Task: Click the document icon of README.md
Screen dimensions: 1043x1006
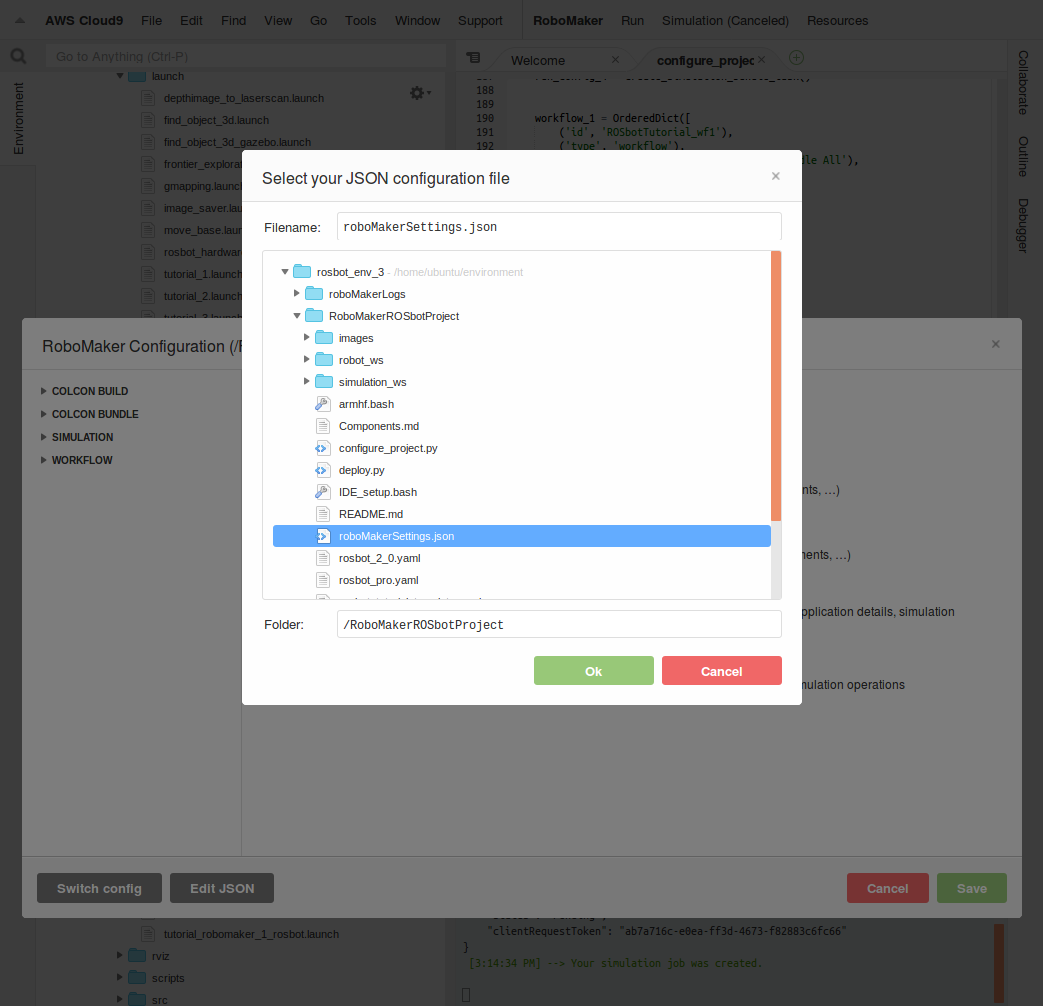Action: tap(323, 514)
